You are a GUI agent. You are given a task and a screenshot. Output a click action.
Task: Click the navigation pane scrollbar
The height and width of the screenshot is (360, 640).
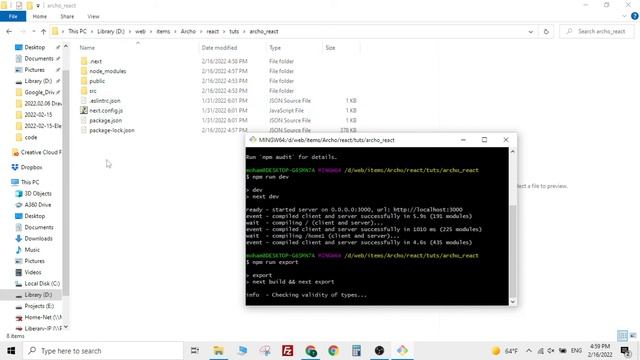[x=66, y=182]
